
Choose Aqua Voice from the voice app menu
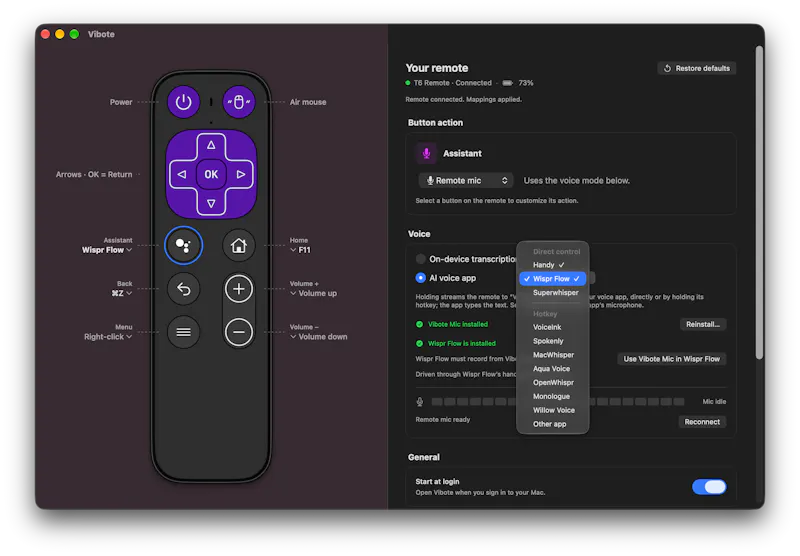point(553,369)
